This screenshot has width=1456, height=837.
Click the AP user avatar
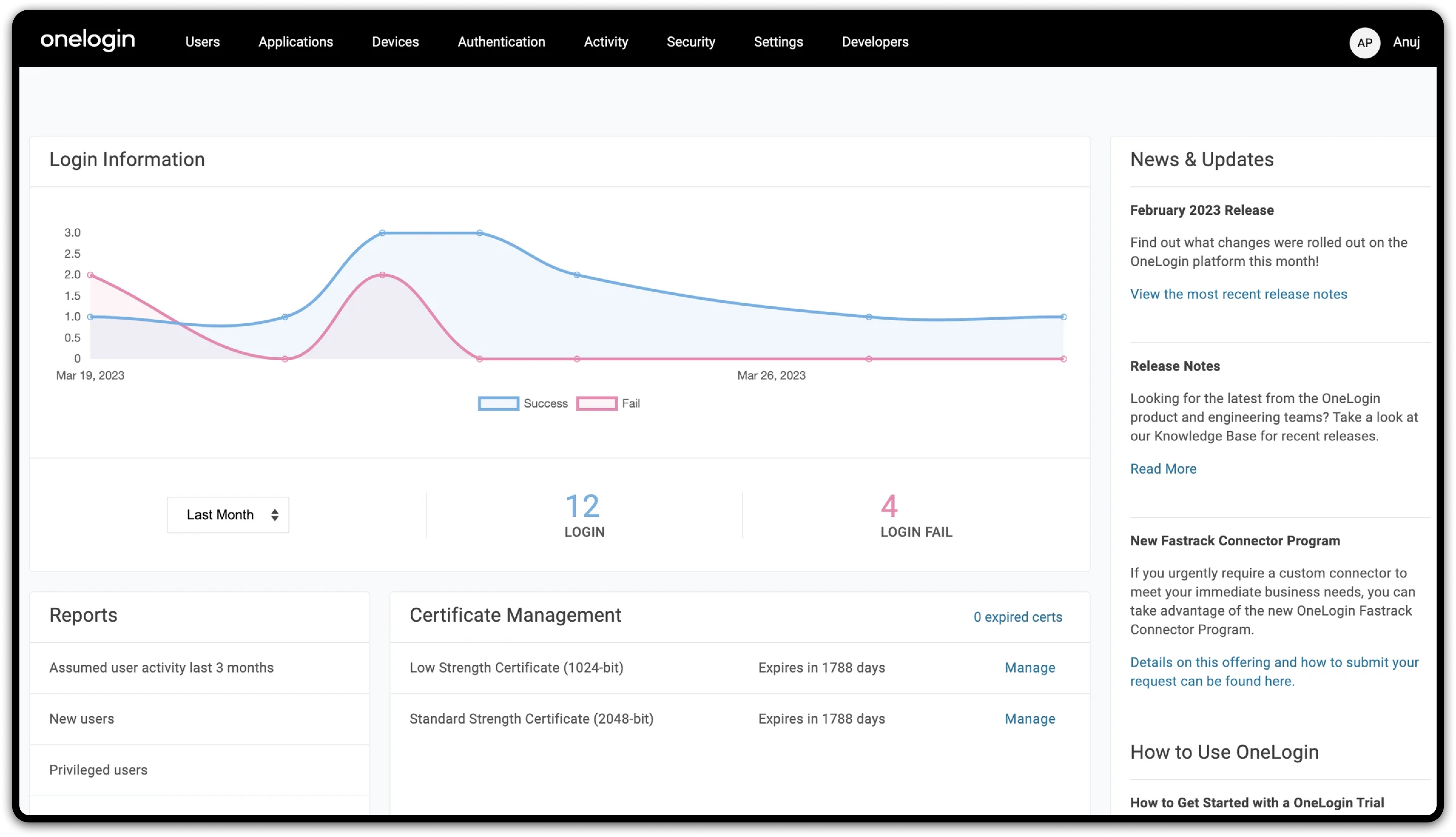coord(1365,42)
